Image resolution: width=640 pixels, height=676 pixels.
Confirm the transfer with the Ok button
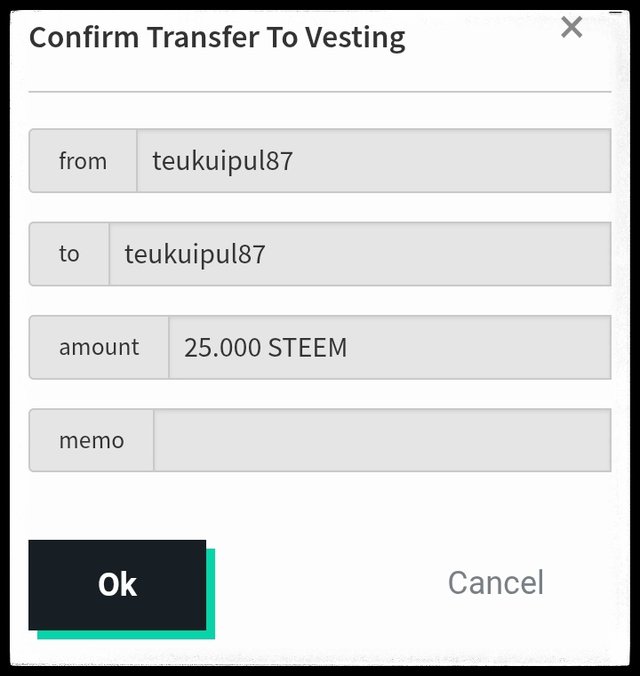coord(117,585)
